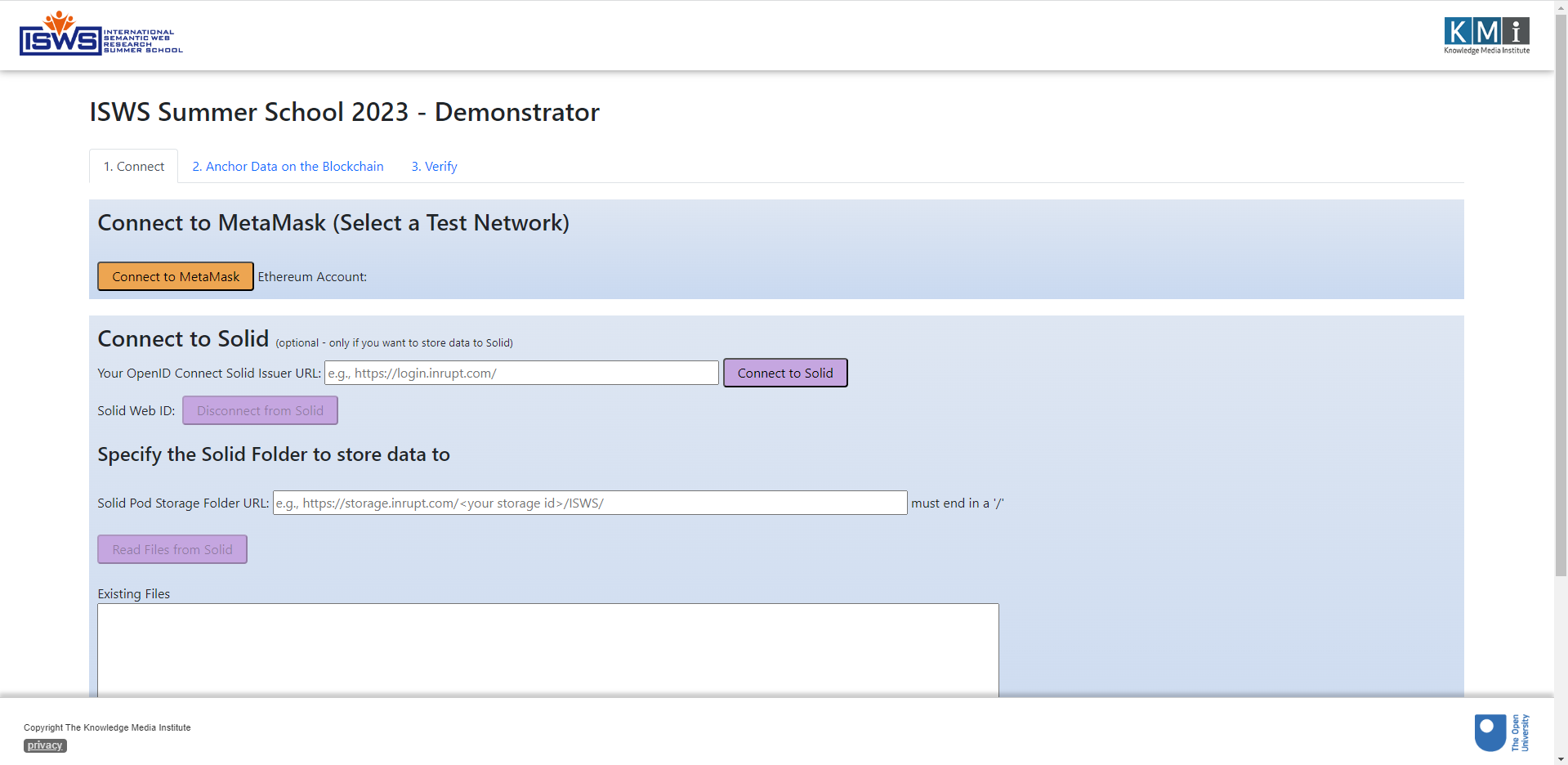This screenshot has width=1568, height=765.
Task: Click the Disconnect from Solid button
Action: coord(260,410)
